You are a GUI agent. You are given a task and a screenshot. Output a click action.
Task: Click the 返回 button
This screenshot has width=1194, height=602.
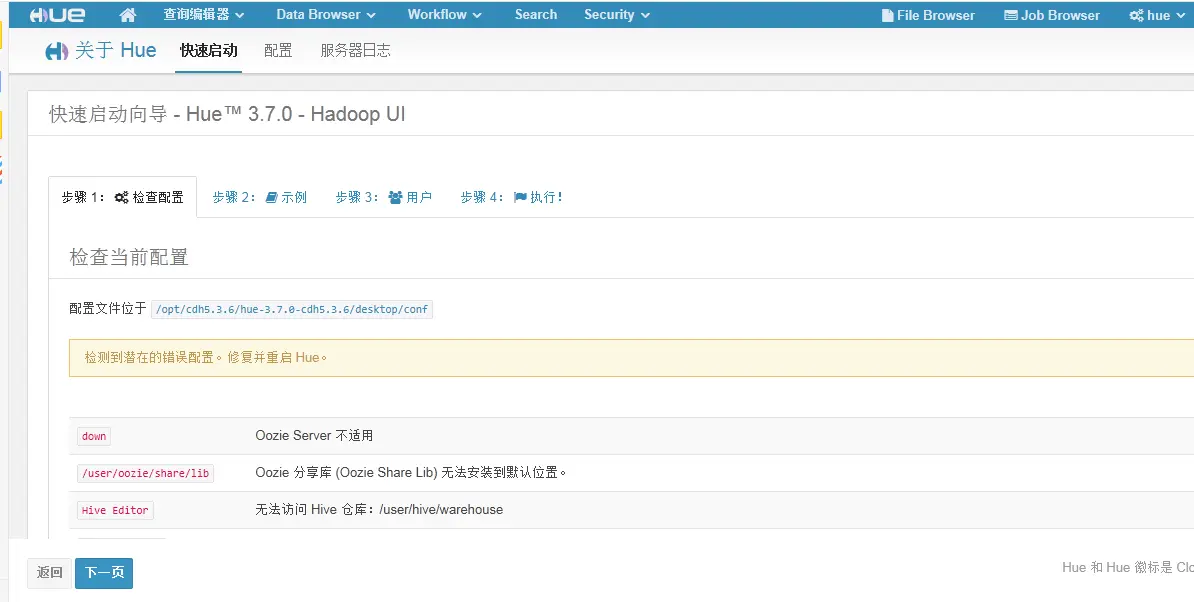click(49, 573)
